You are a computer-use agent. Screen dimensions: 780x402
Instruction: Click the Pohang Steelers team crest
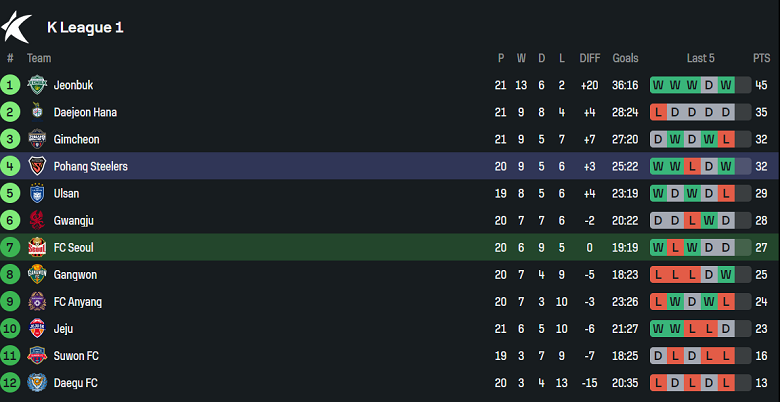click(37, 166)
